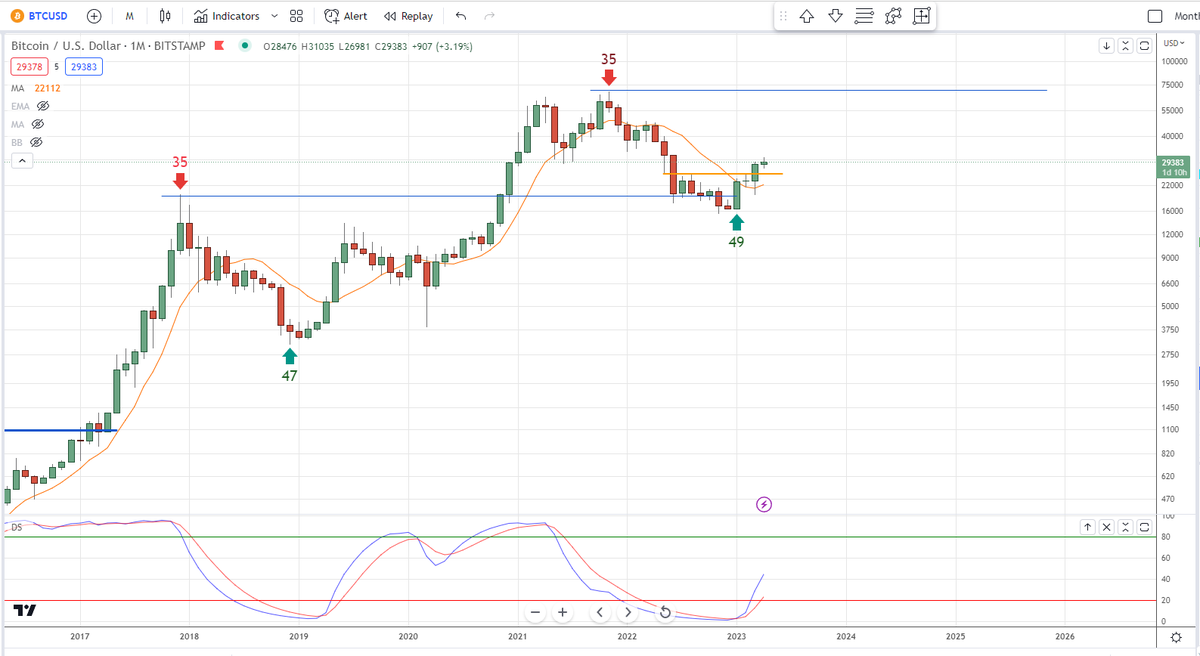This screenshot has width=1200, height=656.
Task: Select the short orange horizontal line
Action: (723, 174)
